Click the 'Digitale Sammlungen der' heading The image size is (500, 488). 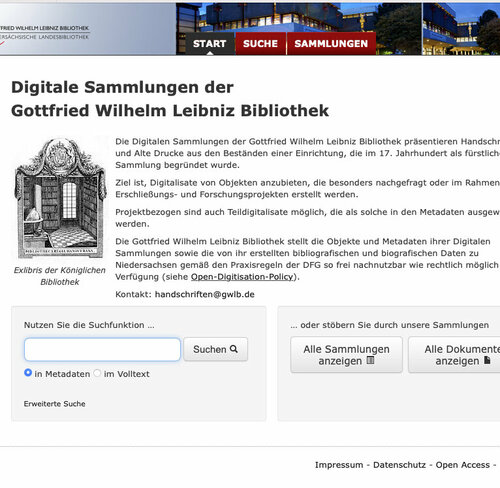[x=122, y=88]
